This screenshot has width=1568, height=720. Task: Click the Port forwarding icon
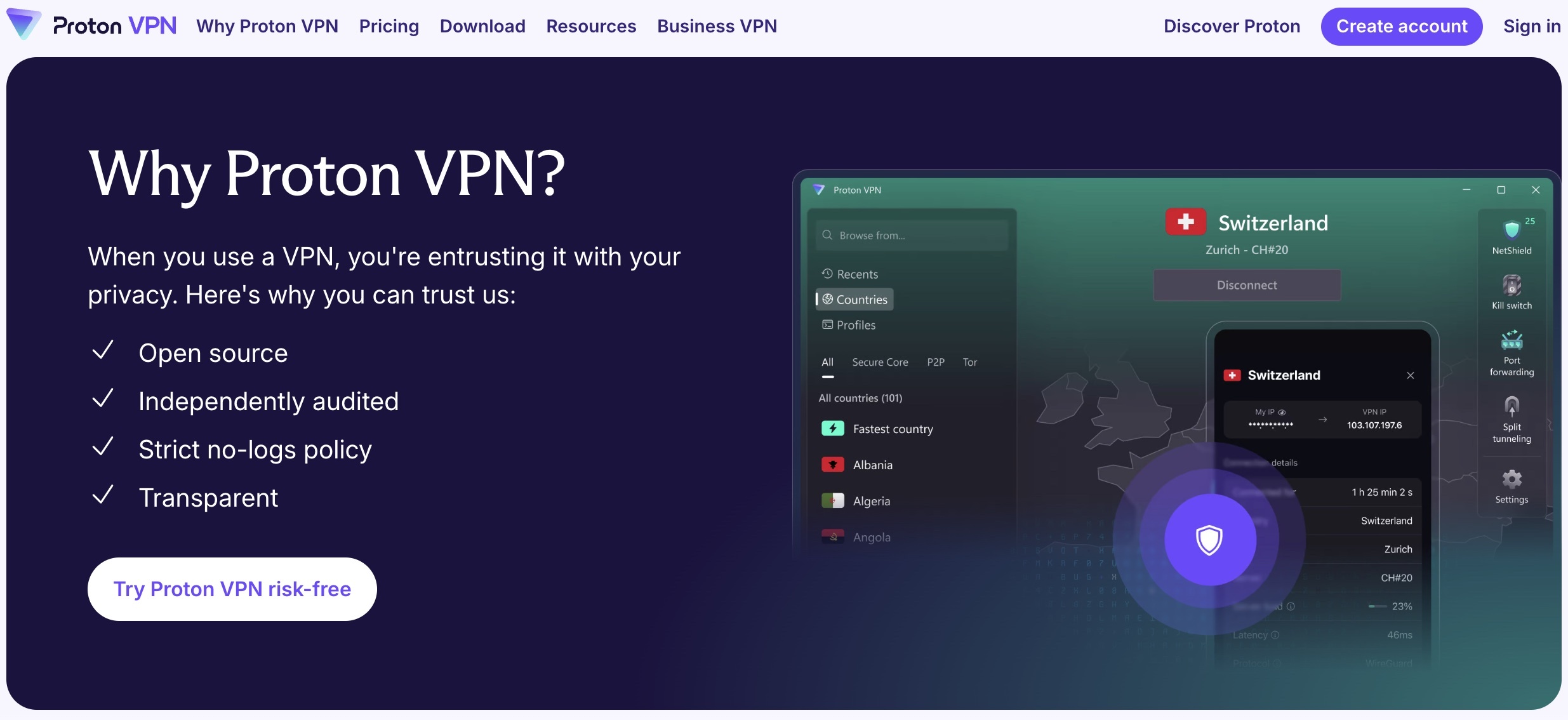pyautogui.click(x=1512, y=340)
